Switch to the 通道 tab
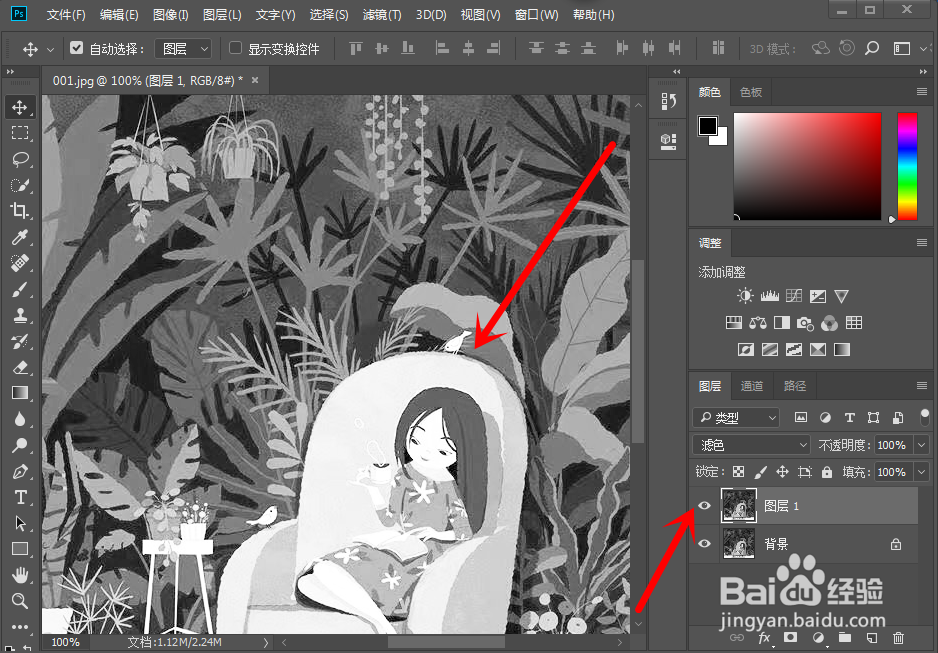 coord(751,386)
